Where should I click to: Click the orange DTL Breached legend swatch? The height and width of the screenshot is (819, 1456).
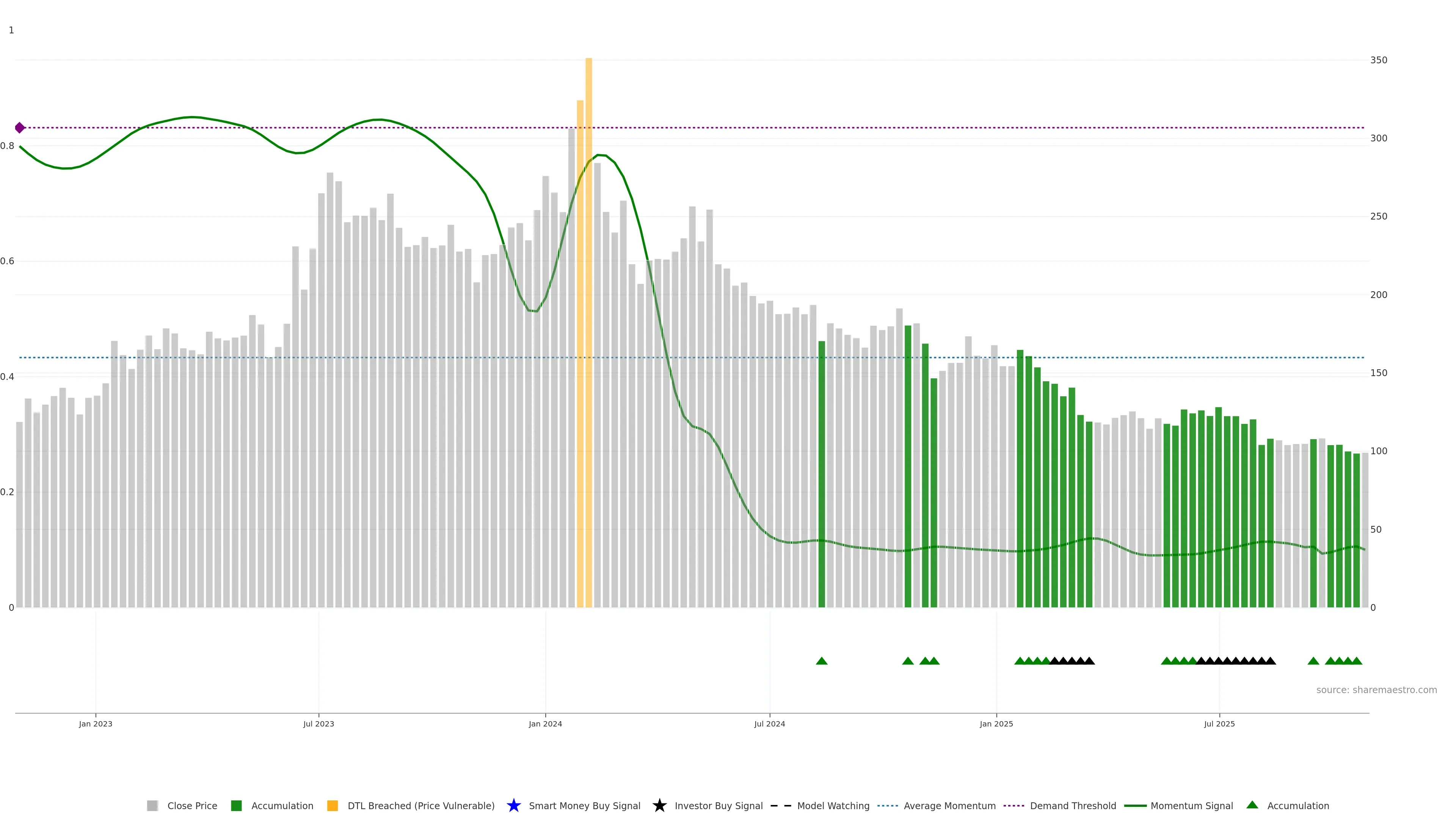pos(333,806)
